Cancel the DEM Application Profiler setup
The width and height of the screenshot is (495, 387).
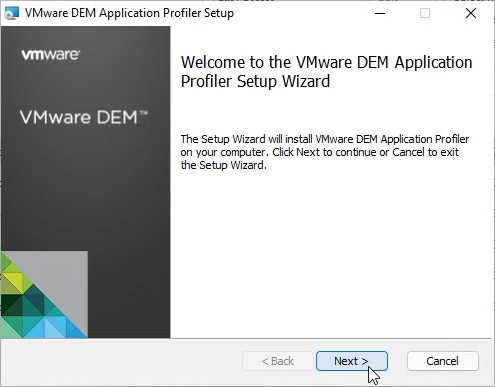[x=443, y=361]
